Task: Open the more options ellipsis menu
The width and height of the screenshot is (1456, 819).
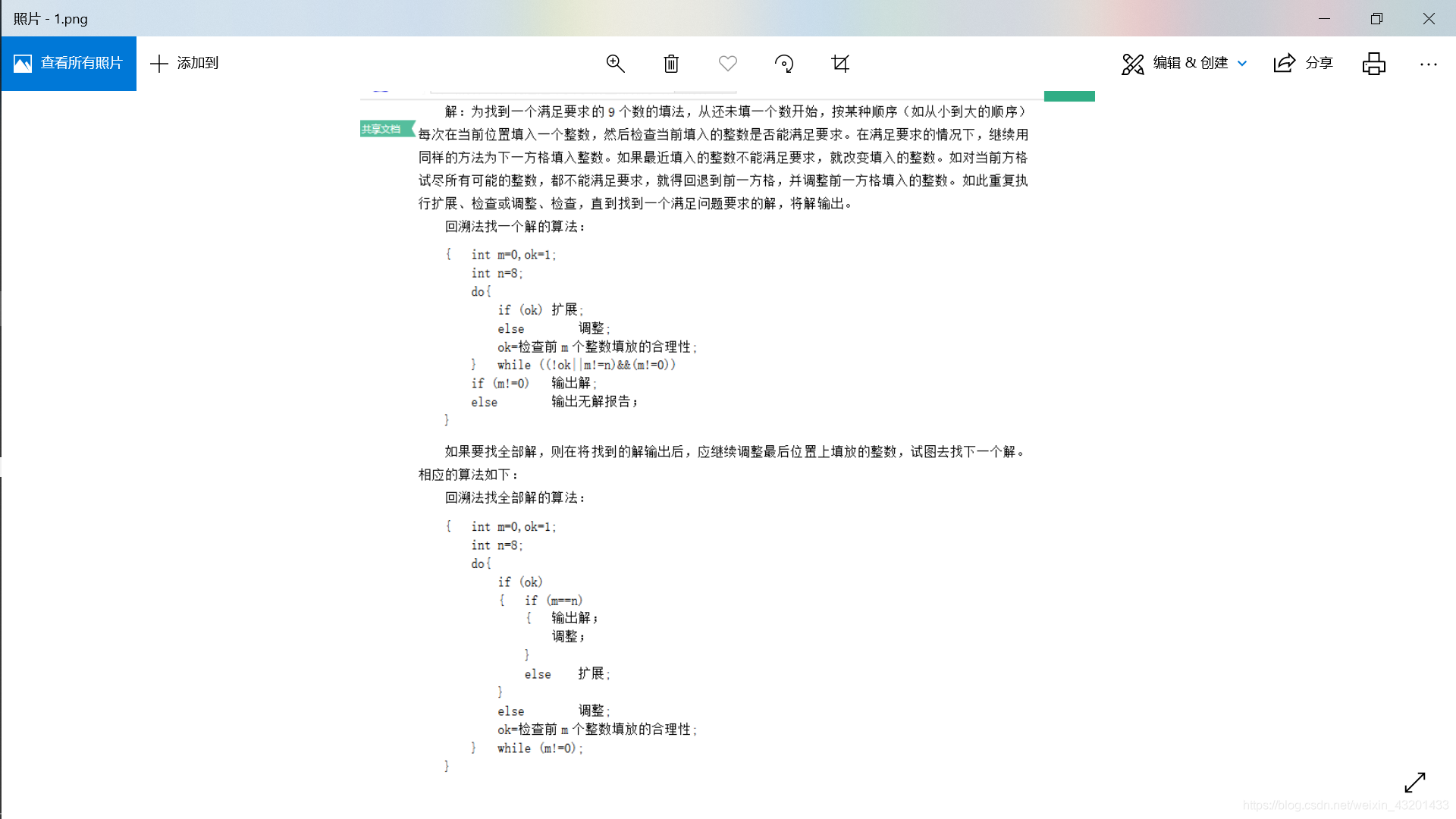Action: click(x=1429, y=64)
